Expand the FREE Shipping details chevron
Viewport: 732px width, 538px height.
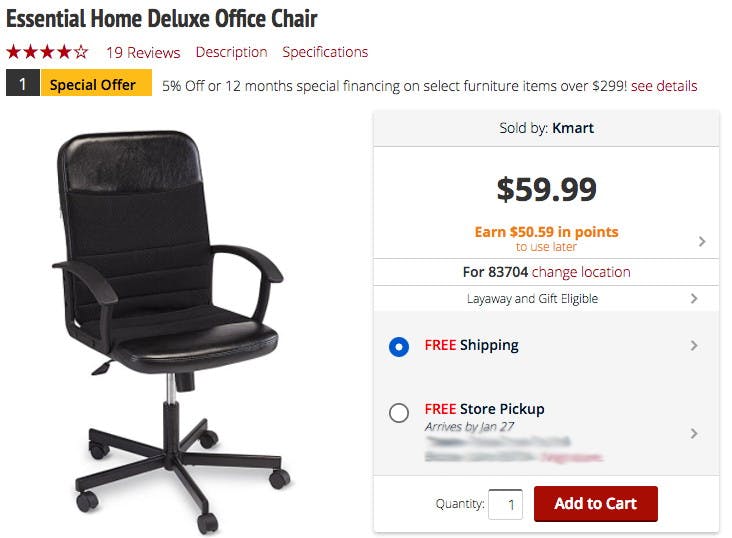click(x=694, y=346)
